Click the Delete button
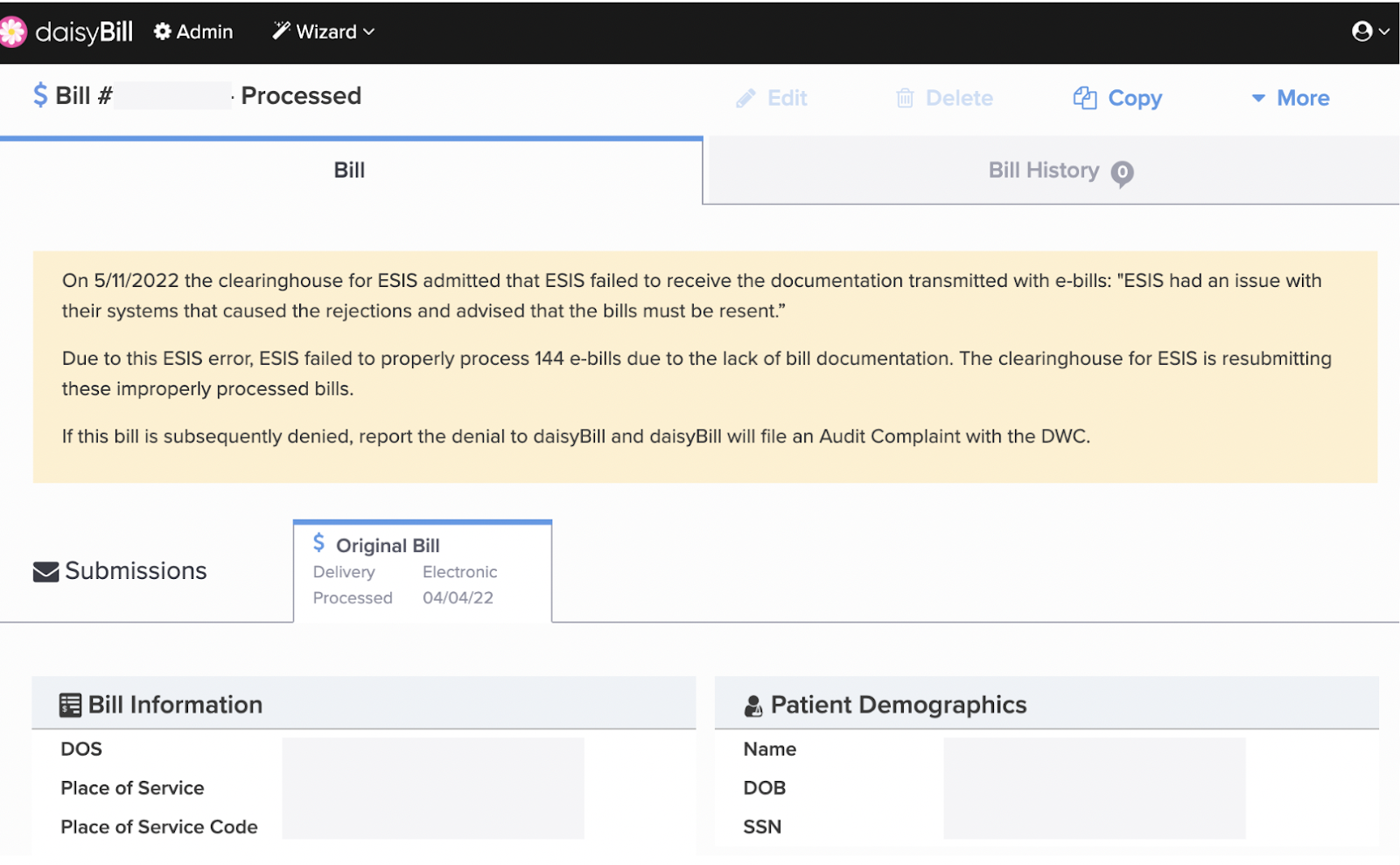 [945, 98]
